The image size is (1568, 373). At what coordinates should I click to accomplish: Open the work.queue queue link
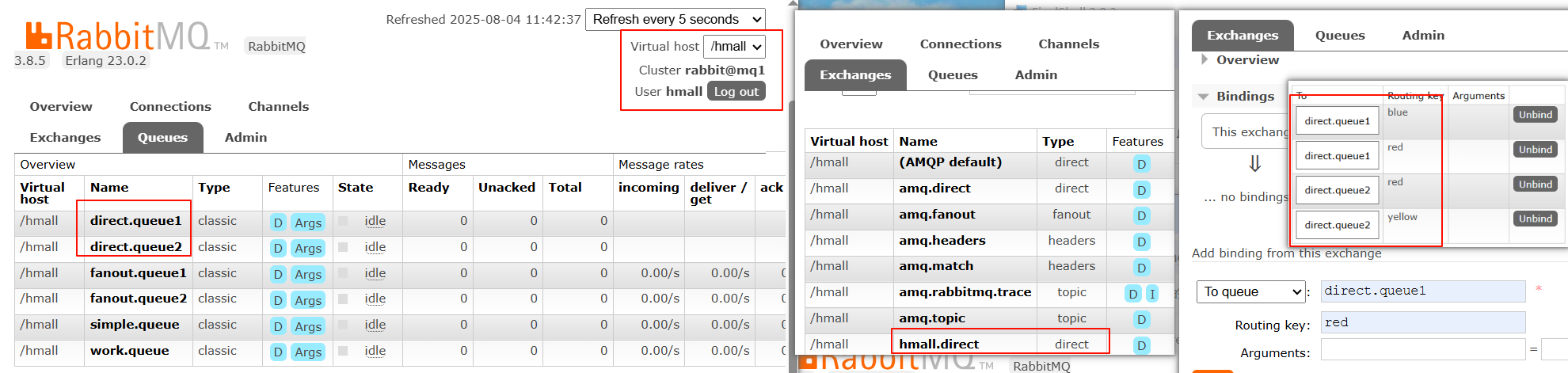[x=129, y=351]
